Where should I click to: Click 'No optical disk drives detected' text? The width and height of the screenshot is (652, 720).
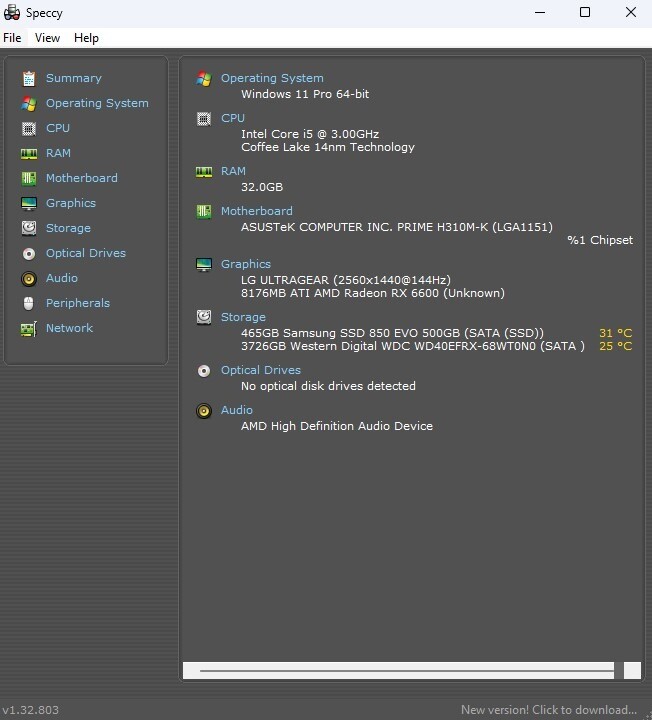pos(328,386)
